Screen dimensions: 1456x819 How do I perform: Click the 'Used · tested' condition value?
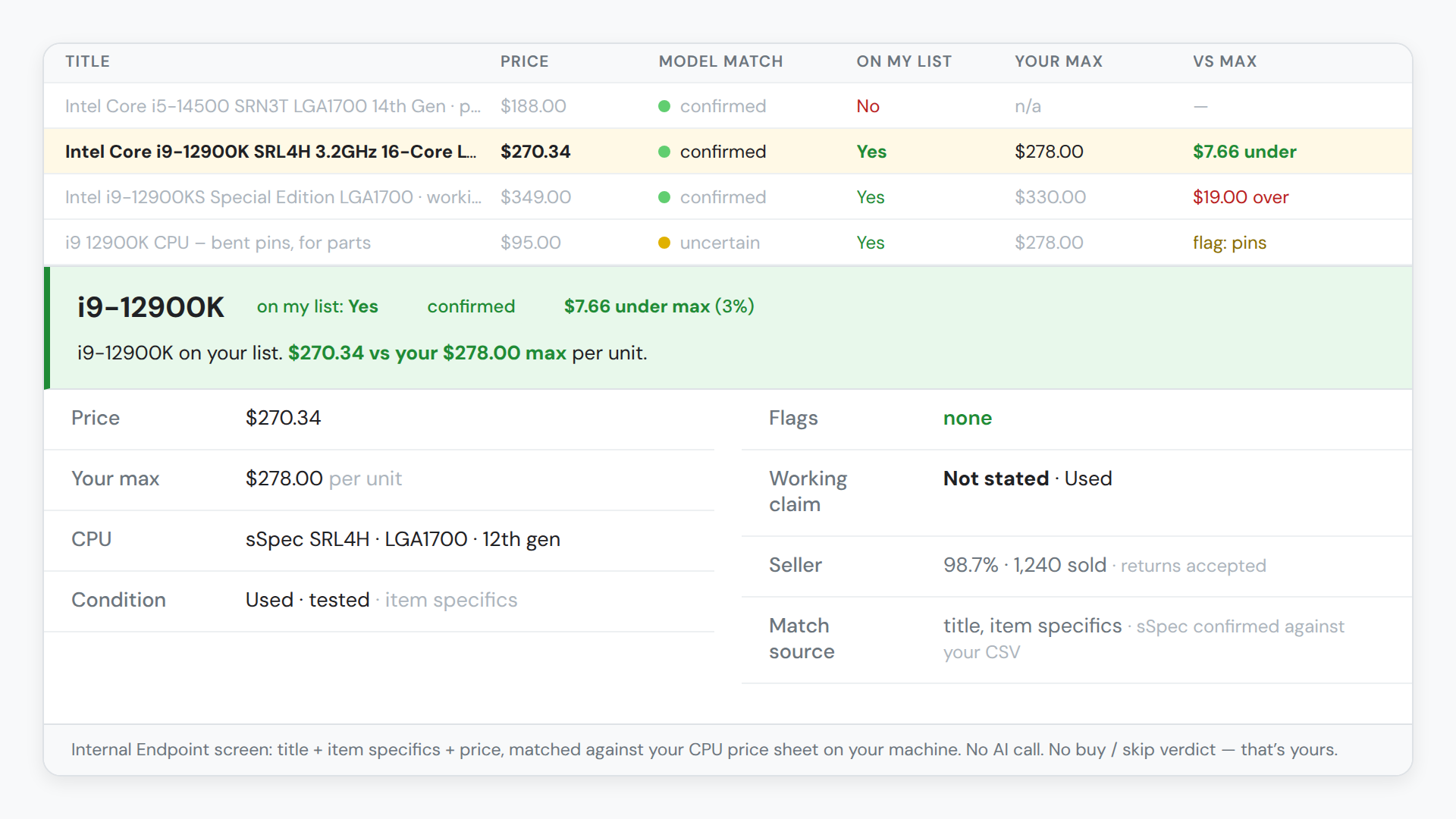[x=307, y=600]
